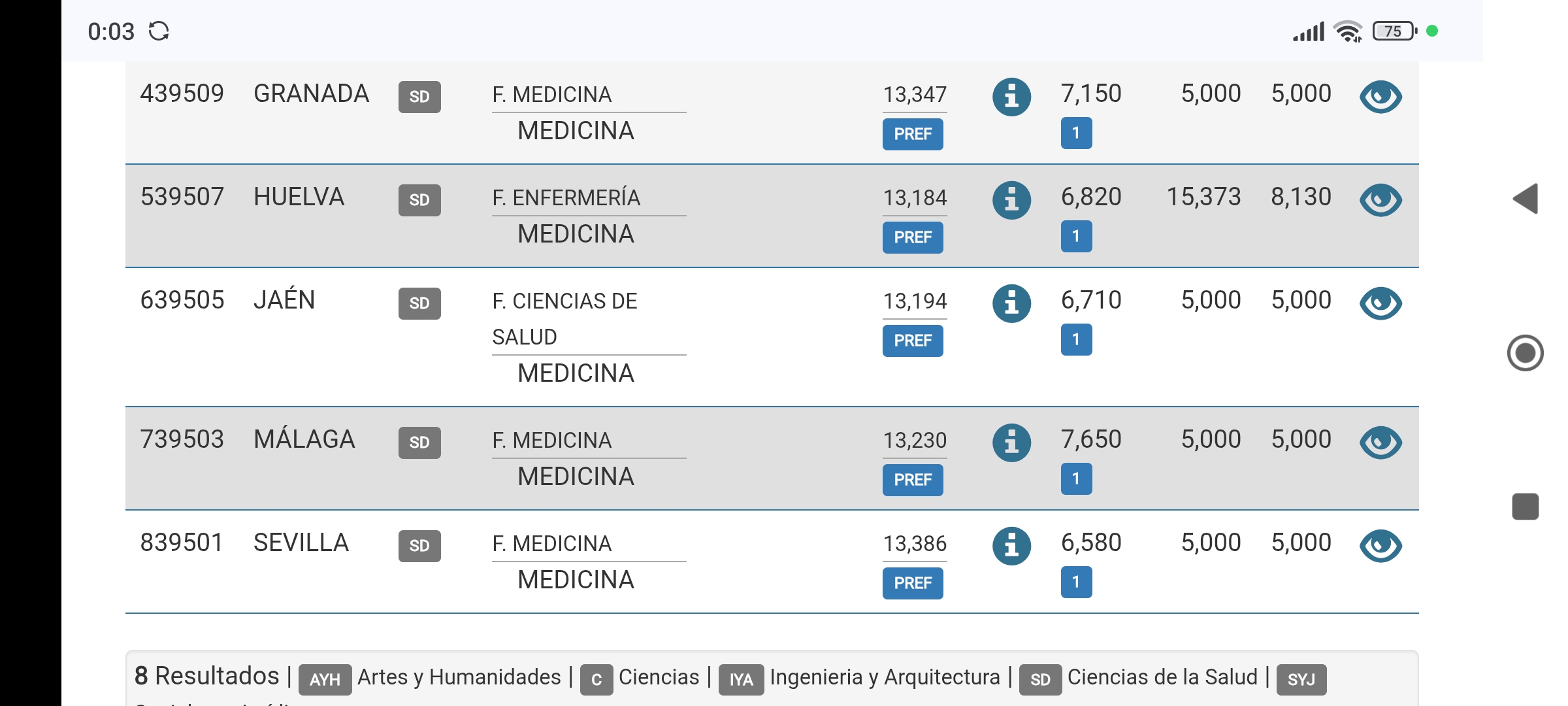Select the IYA Ingenieria y Arquitectura tag

pos(860,679)
